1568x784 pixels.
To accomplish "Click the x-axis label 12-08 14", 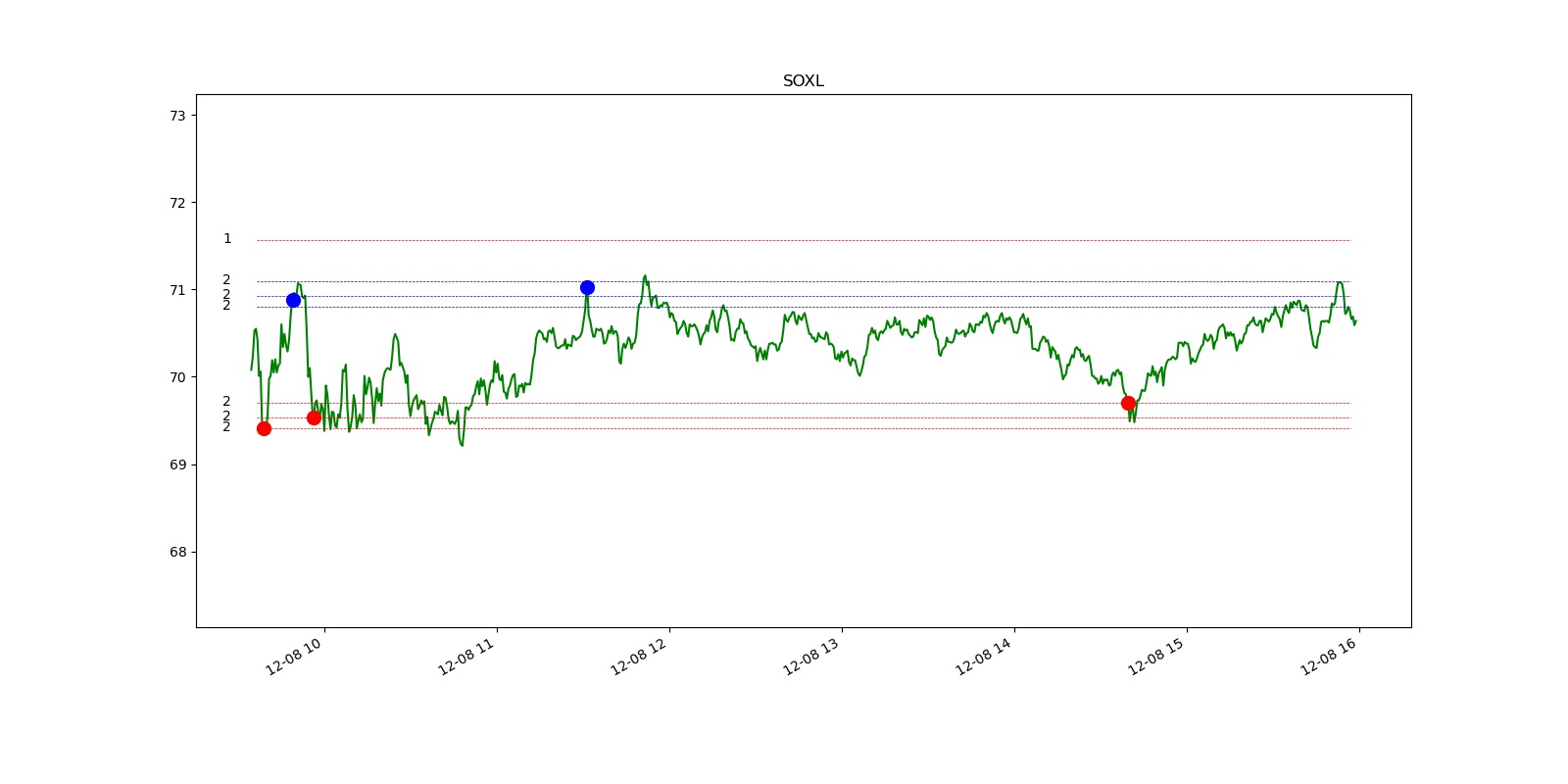I will [x=984, y=657].
